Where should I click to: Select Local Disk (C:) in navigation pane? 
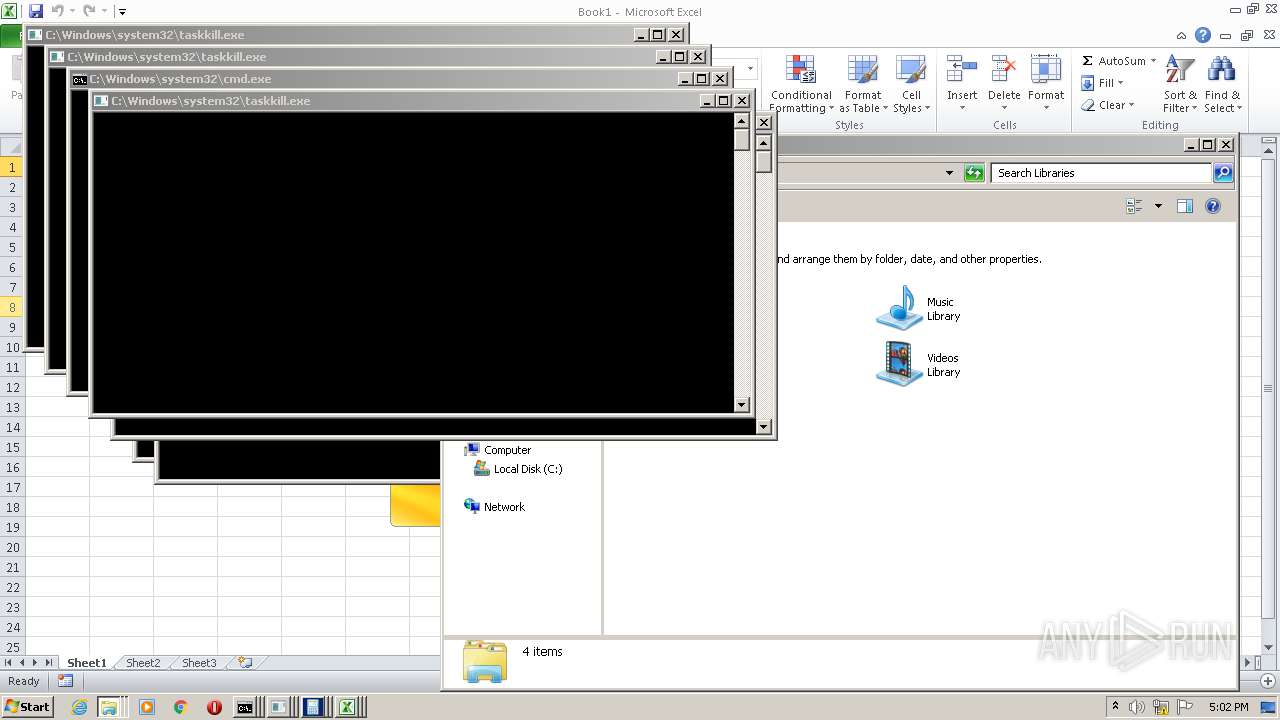pos(518,469)
